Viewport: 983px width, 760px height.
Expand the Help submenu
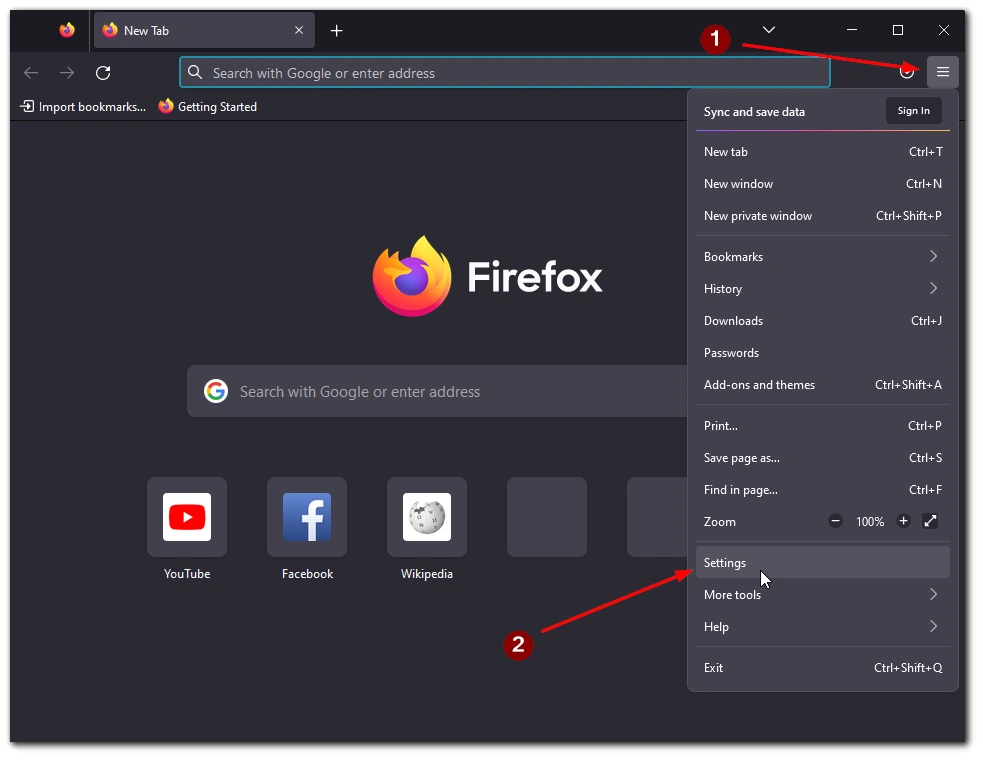(x=823, y=626)
